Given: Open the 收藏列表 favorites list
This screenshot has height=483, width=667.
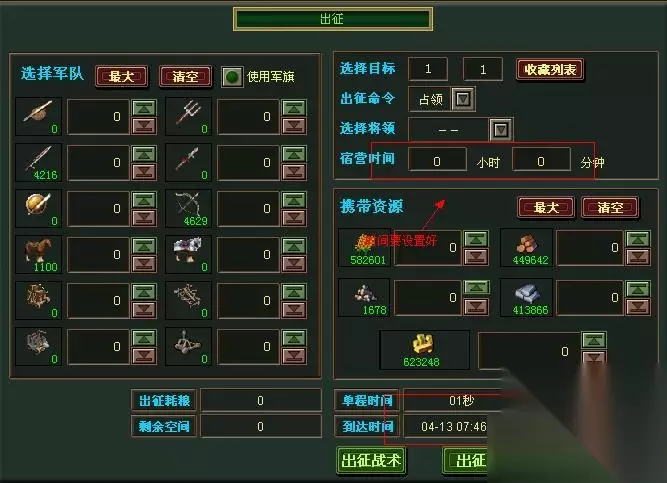Looking at the screenshot, I should [550, 69].
